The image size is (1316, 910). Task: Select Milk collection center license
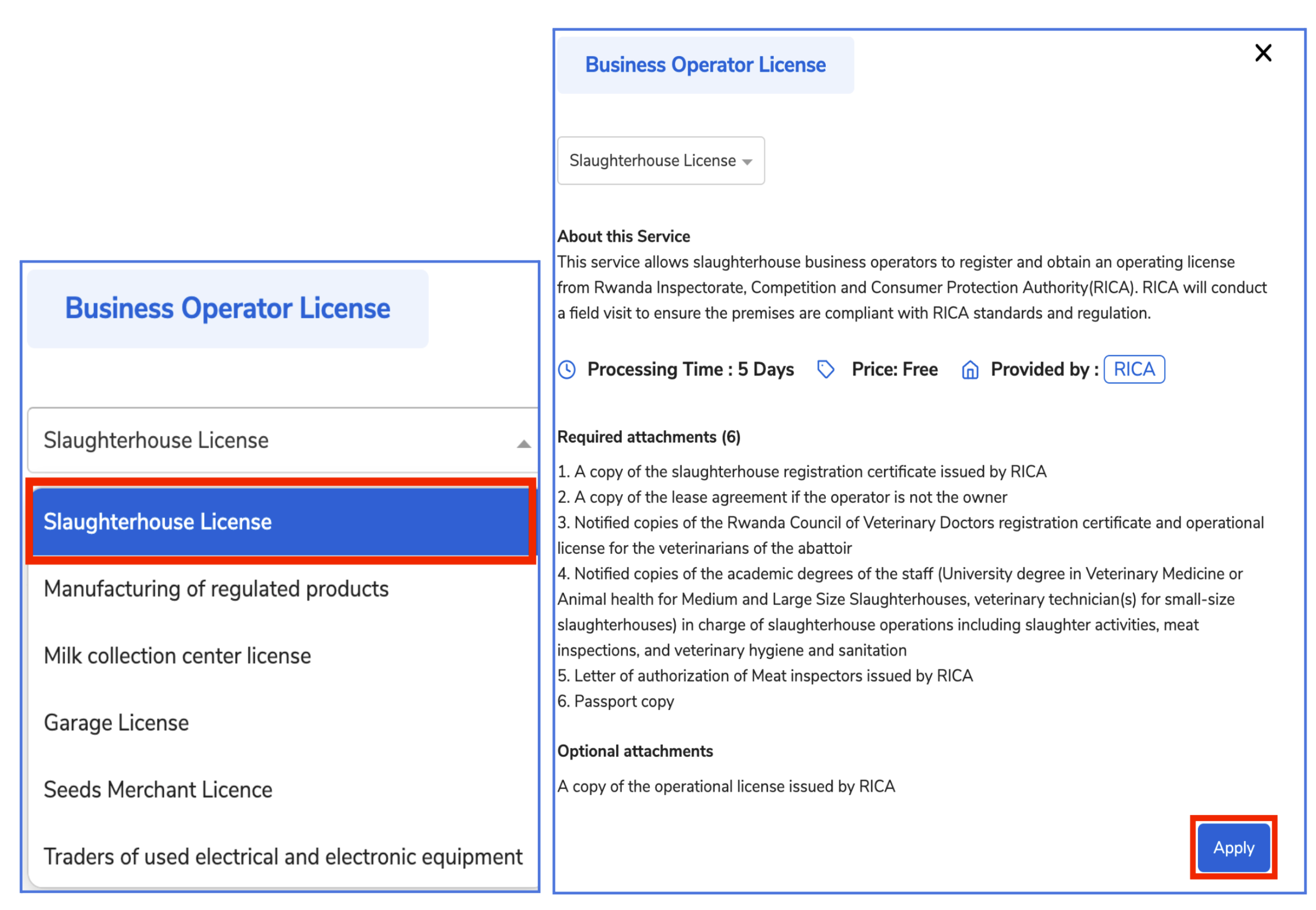[x=177, y=655]
